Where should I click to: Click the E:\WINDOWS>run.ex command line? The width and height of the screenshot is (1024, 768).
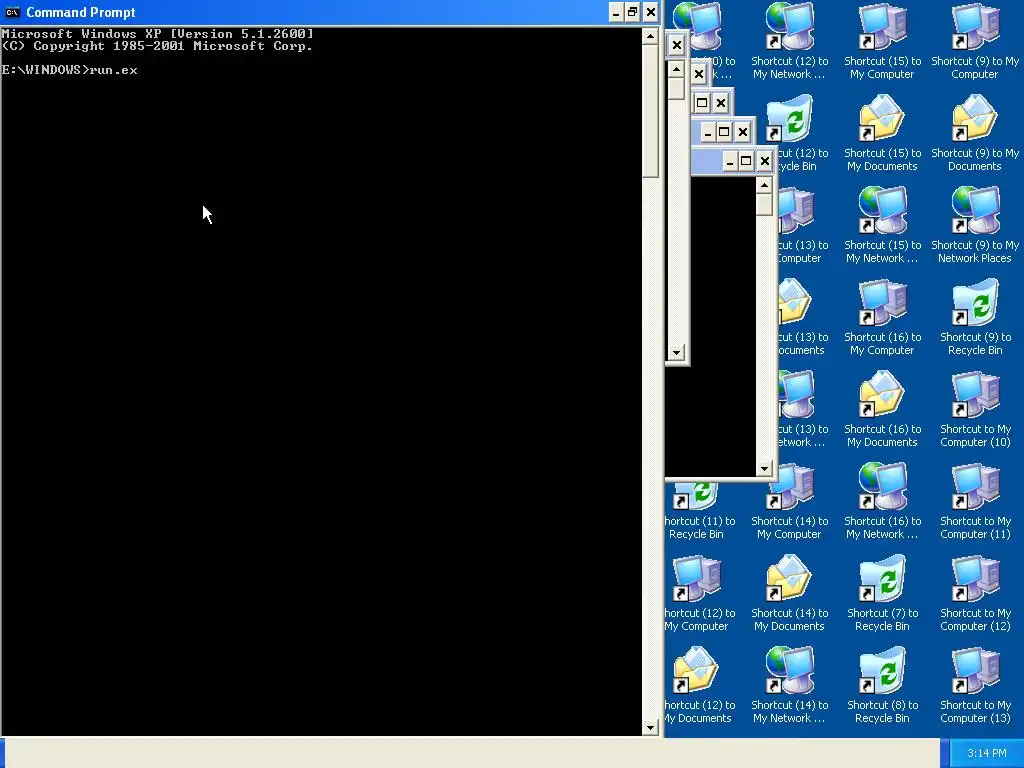tap(69, 70)
